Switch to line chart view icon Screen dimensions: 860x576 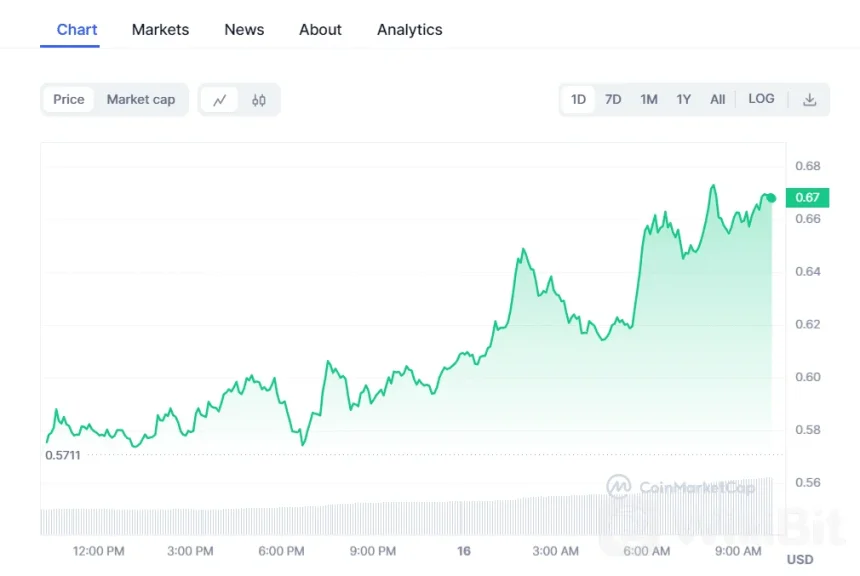coord(220,100)
